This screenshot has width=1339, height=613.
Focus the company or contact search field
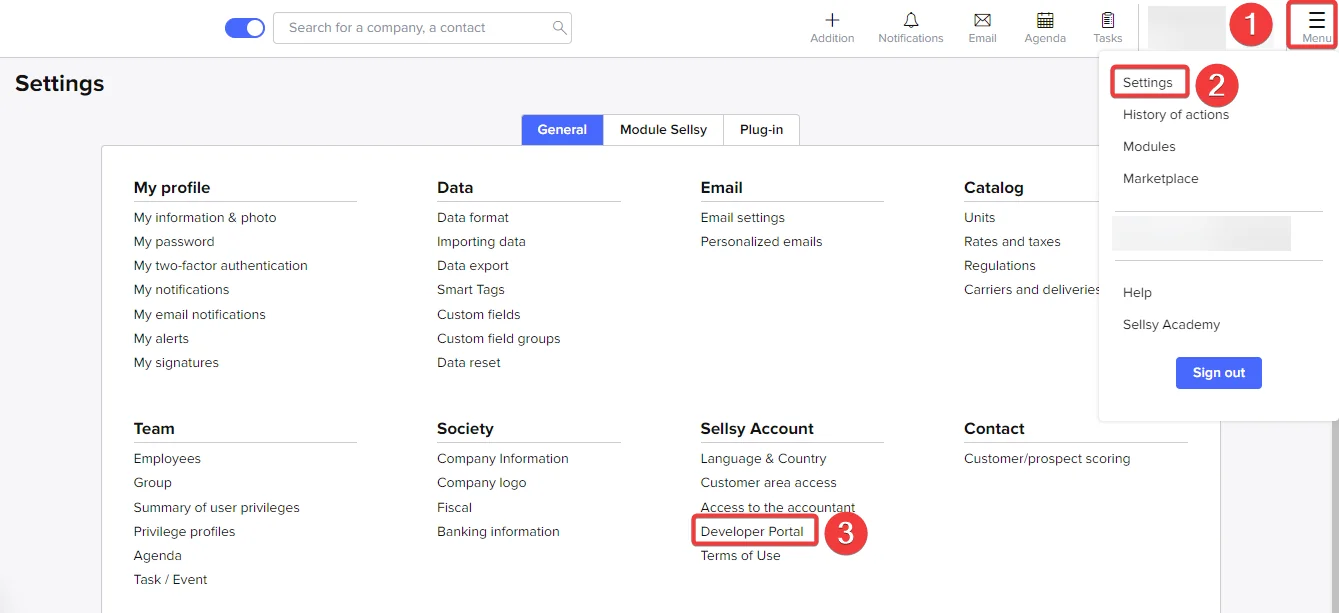tap(422, 28)
